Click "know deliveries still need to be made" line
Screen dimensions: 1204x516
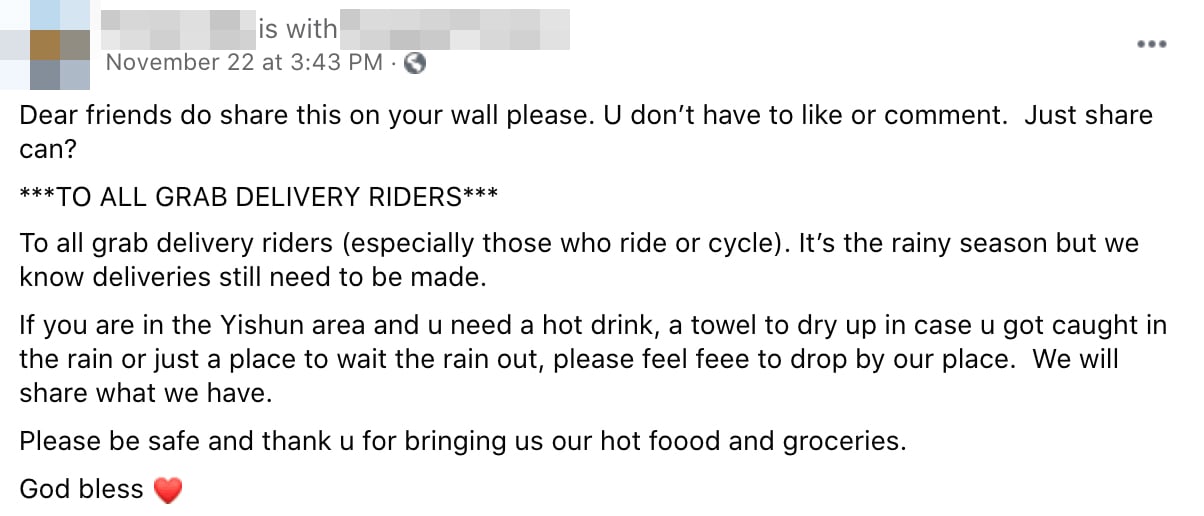pyautogui.click(x=252, y=278)
